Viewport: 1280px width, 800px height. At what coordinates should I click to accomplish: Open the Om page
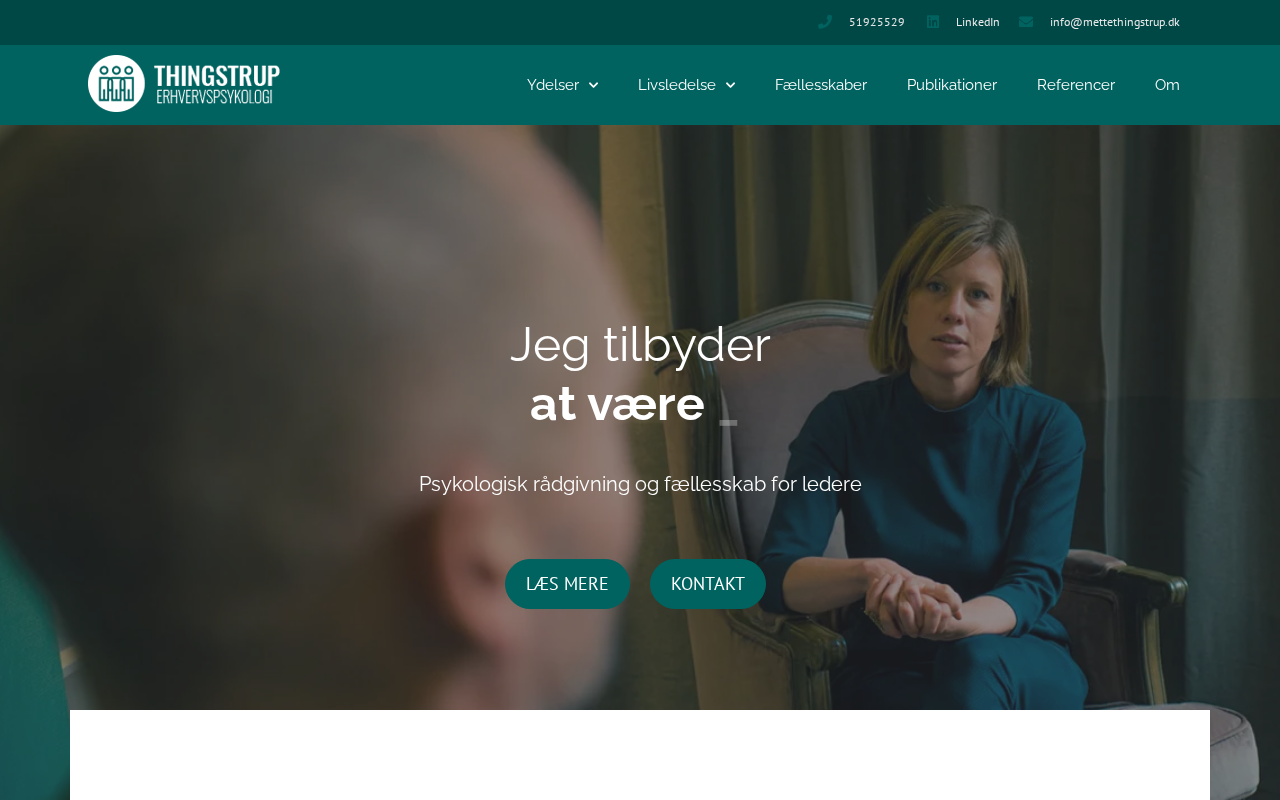point(1167,85)
